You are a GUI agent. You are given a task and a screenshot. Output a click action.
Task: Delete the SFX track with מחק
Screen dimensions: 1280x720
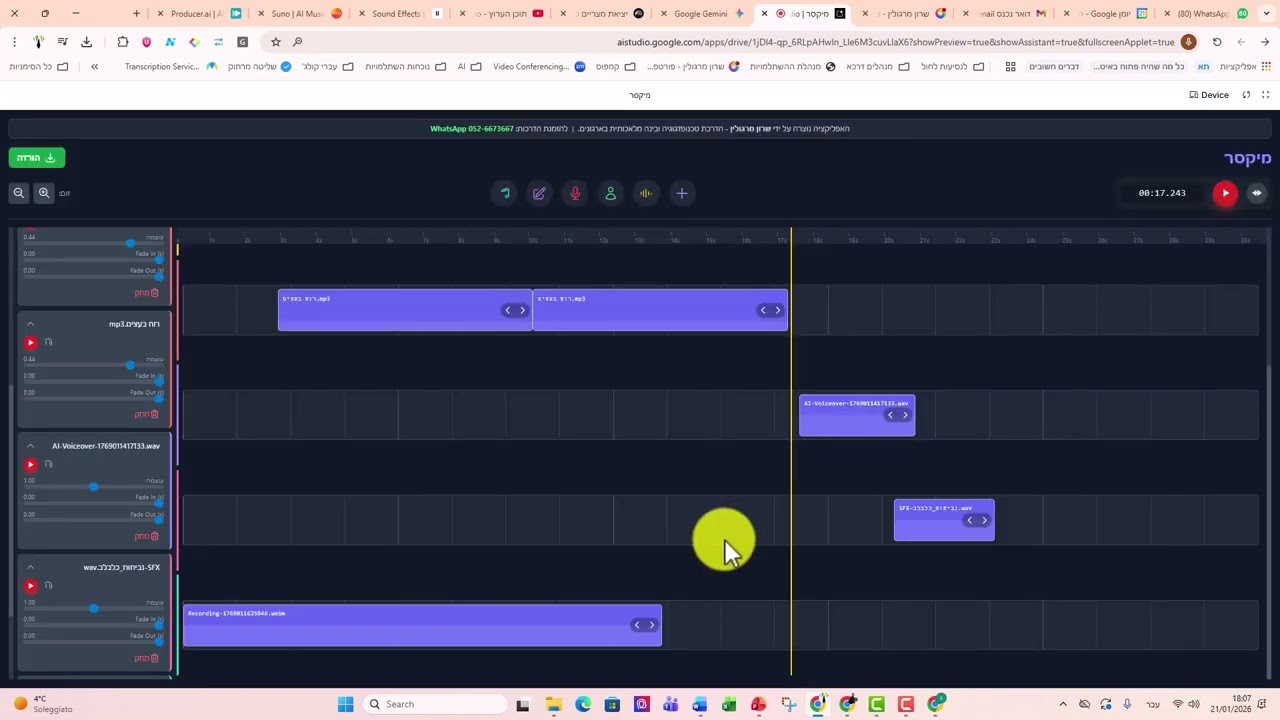(146, 658)
